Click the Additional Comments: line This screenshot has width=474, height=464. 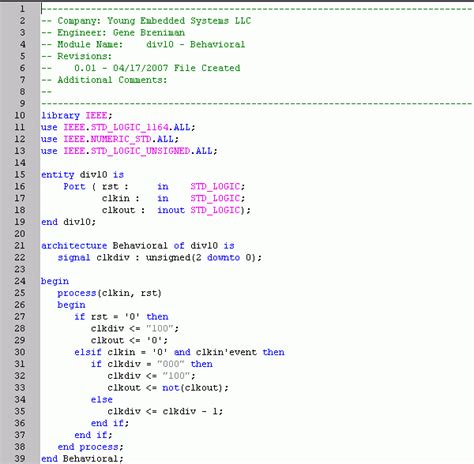tap(104, 80)
